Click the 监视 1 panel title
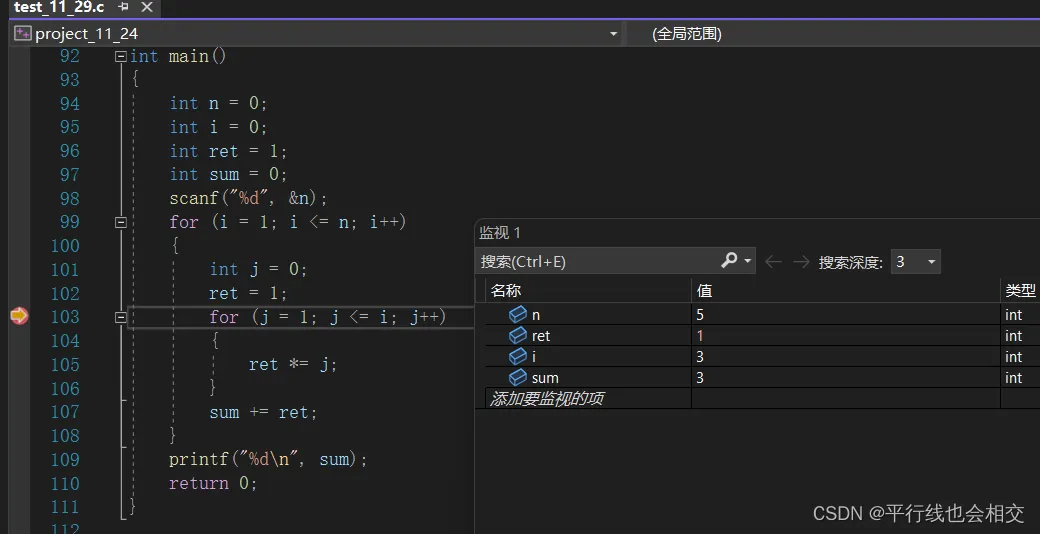The height and width of the screenshot is (534, 1040). click(500, 233)
